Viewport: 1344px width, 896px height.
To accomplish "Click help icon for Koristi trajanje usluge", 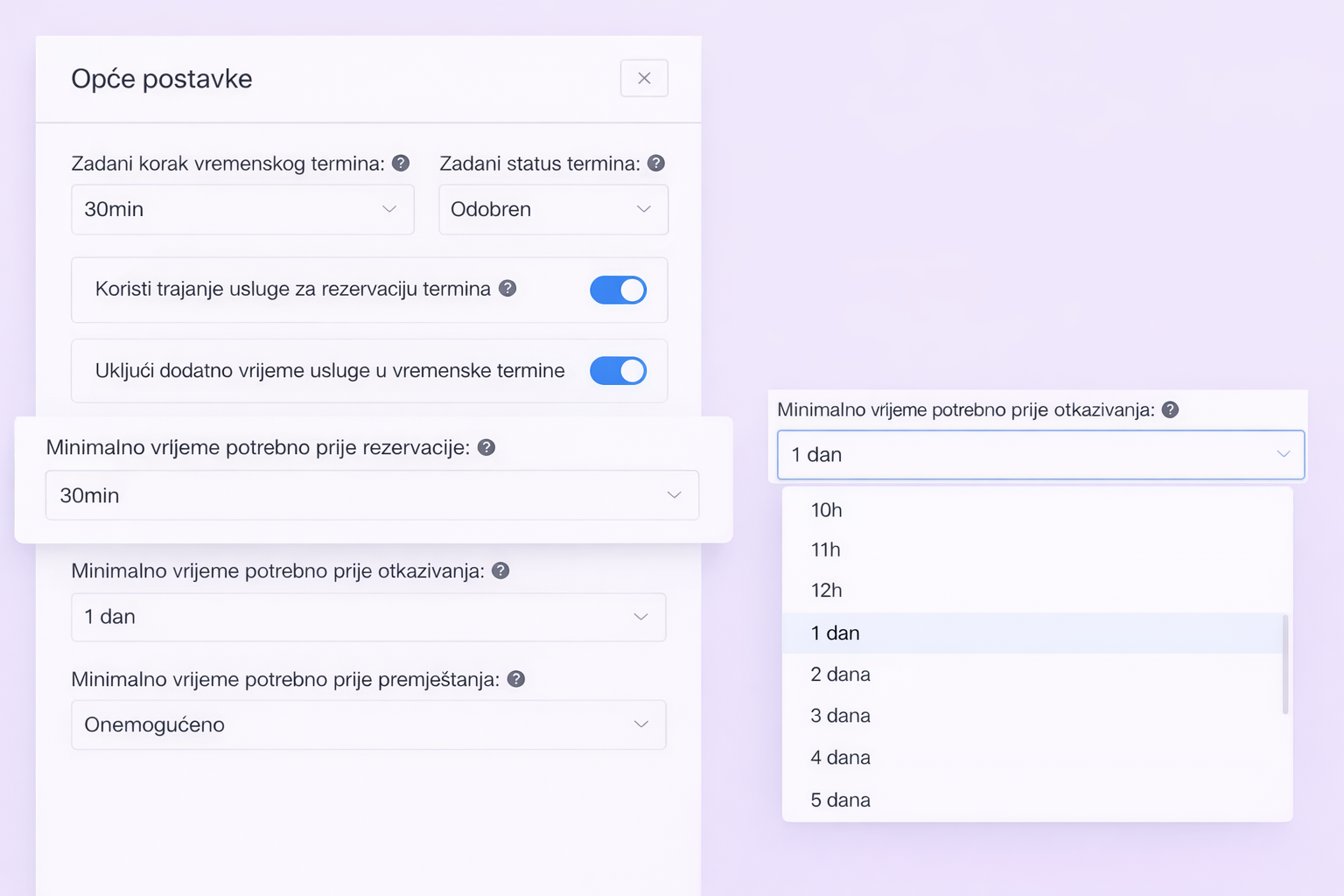I will pyautogui.click(x=507, y=288).
